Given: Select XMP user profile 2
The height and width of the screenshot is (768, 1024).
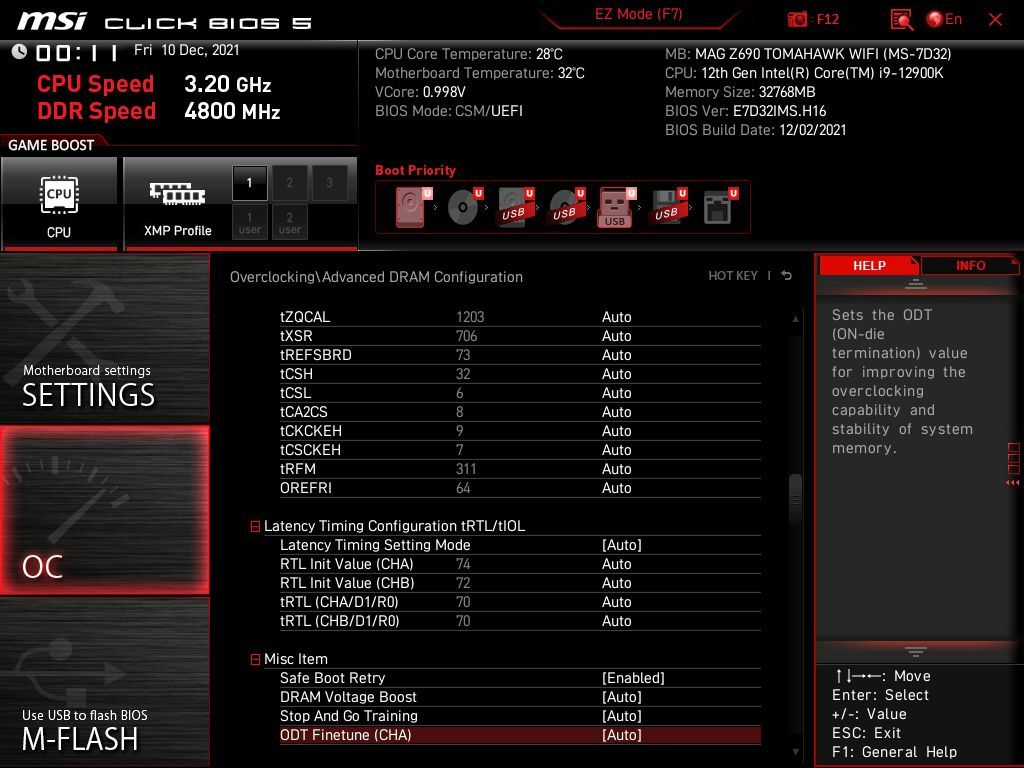Looking at the screenshot, I should tap(289, 222).
